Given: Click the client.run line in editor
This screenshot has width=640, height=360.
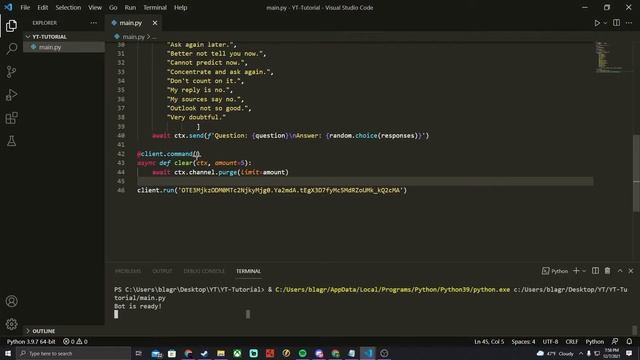Looking at the screenshot, I should [272, 190].
